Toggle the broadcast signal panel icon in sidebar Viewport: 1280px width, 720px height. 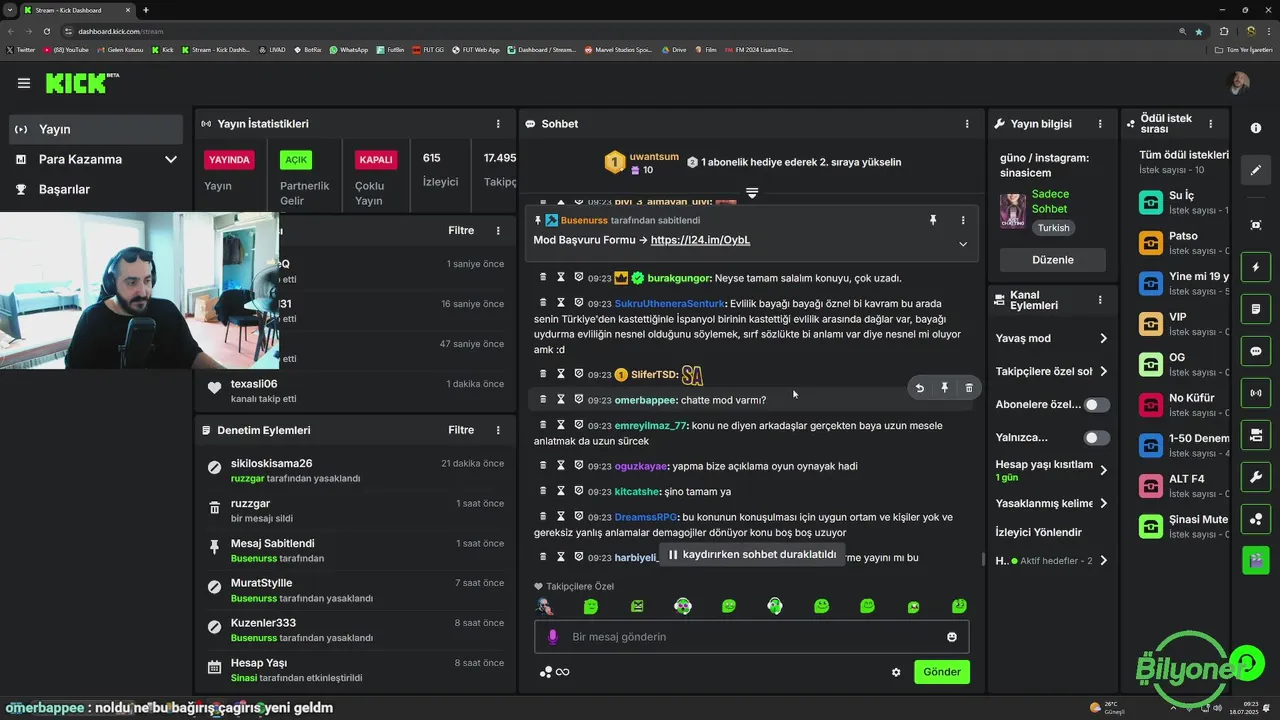[1256, 393]
